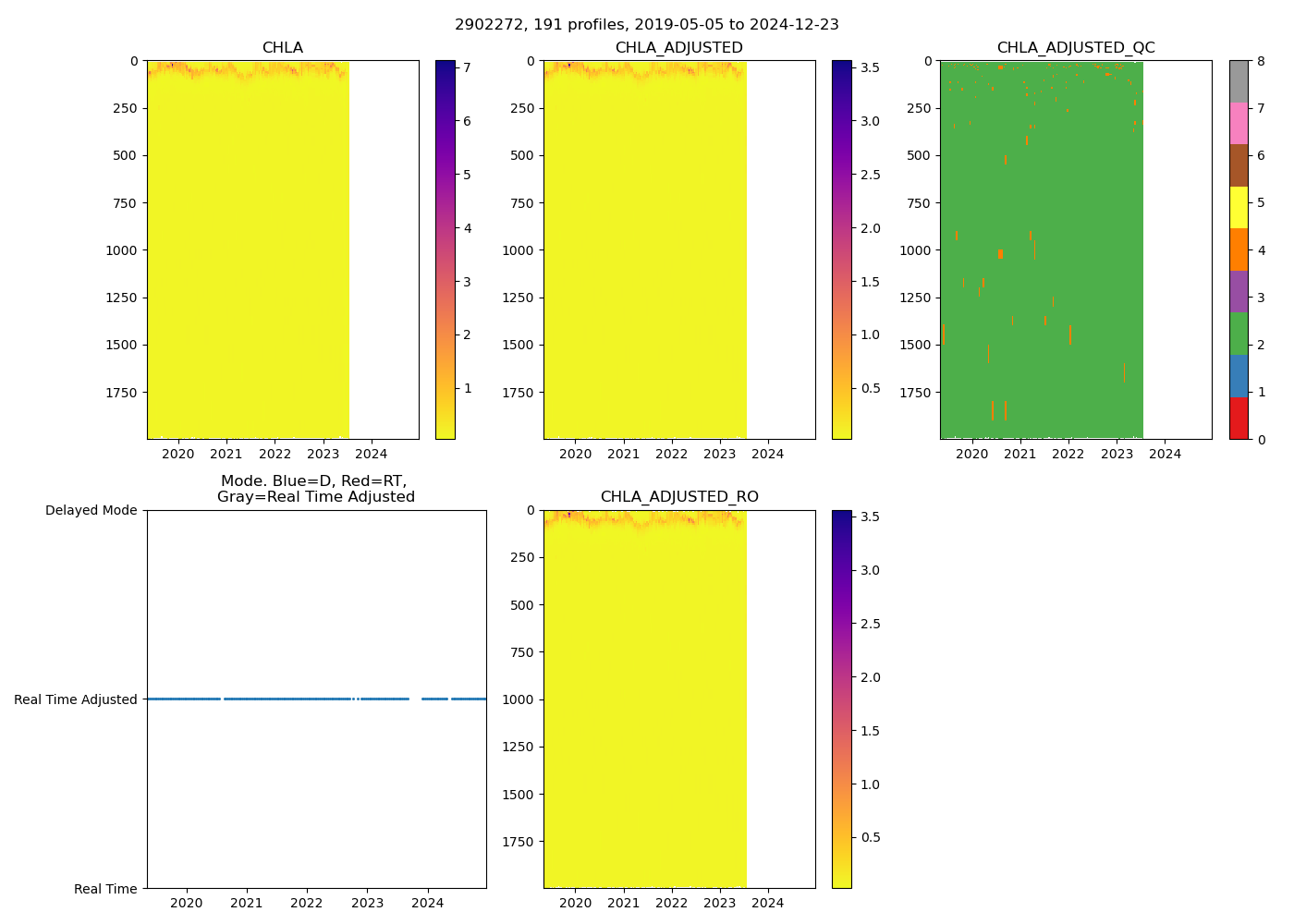The height and width of the screenshot is (924, 1294).
Task: Click the brown segment of QC colorbar
Action: [x=1239, y=165]
